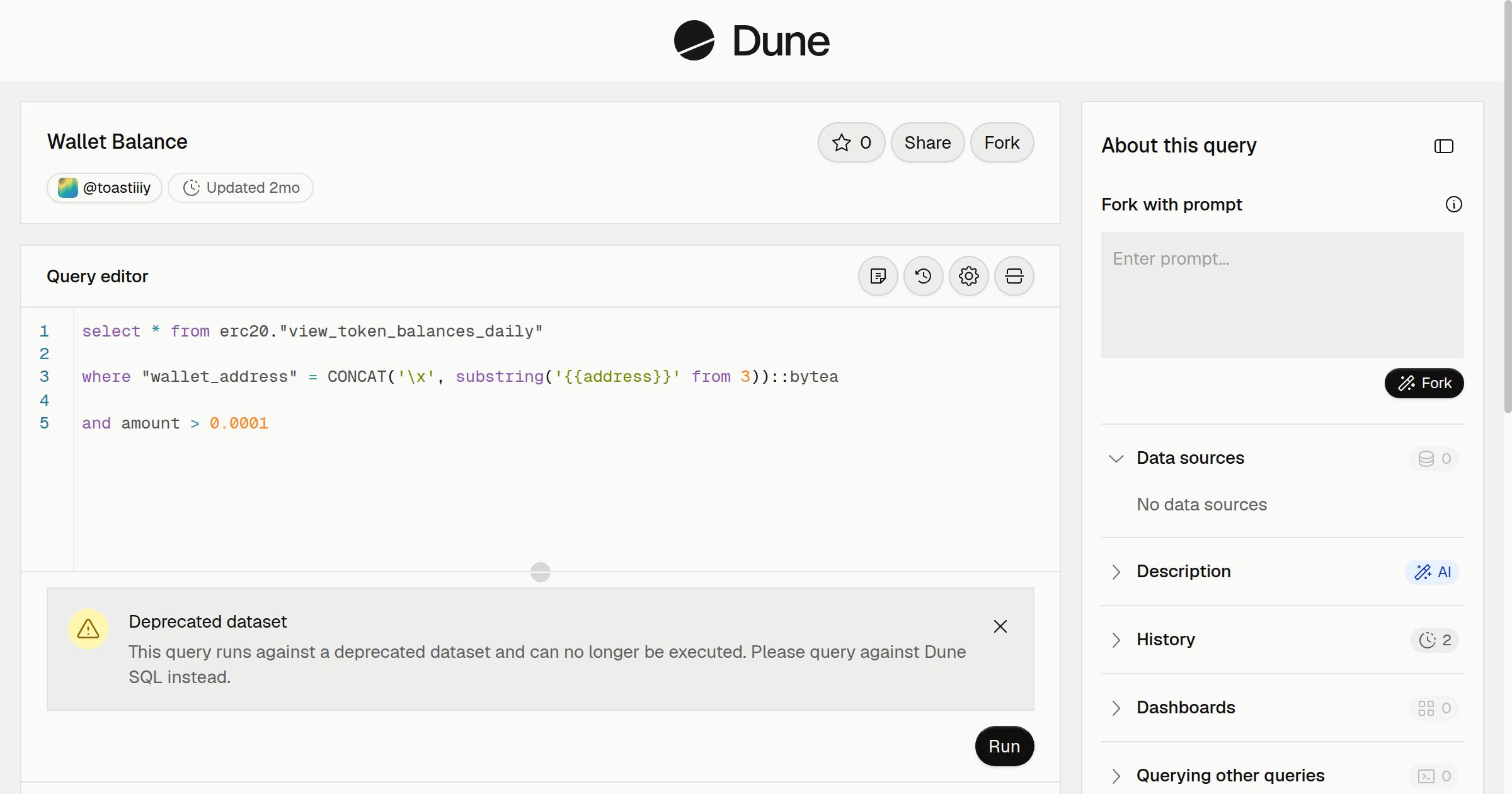Click the Dune logo at top
The height and width of the screenshot is (794, 1512).
pyautogui.click(x=752, y=40)
